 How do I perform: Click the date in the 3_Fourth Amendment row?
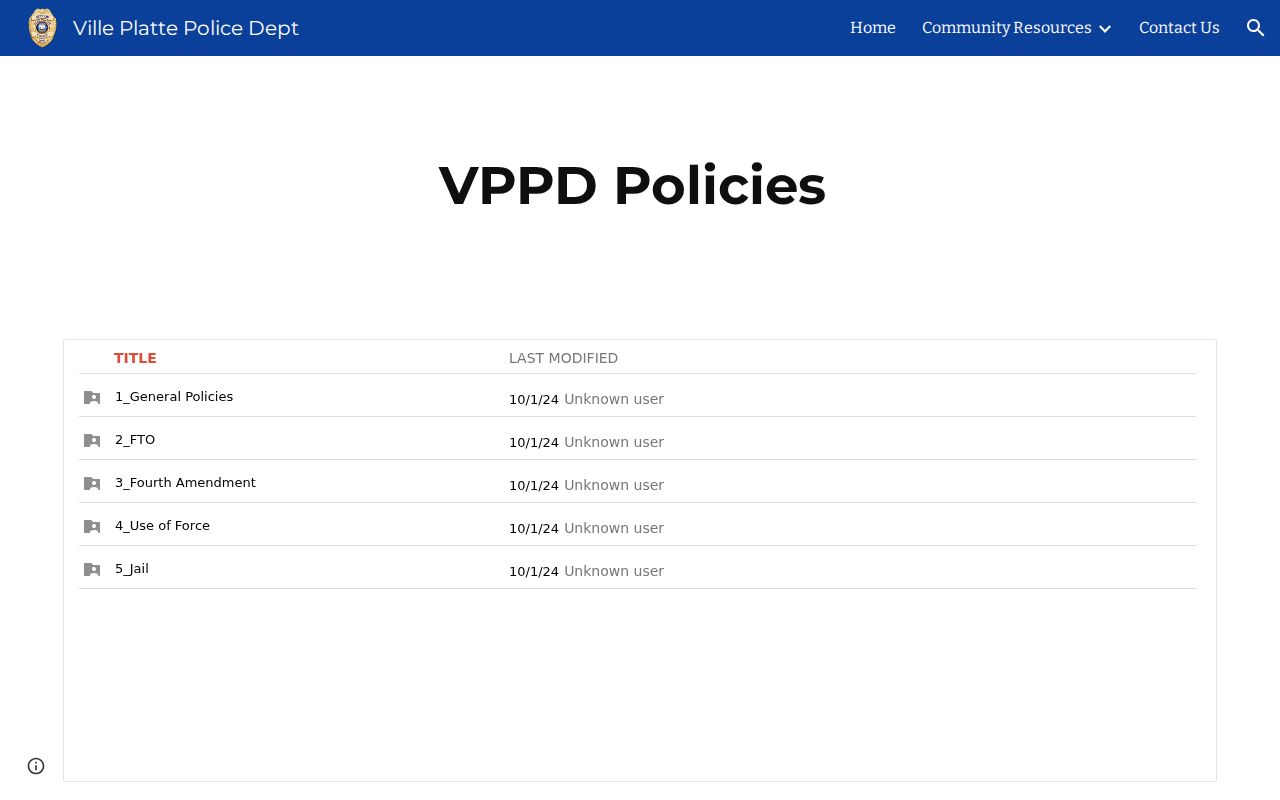(x=534, y=485)
